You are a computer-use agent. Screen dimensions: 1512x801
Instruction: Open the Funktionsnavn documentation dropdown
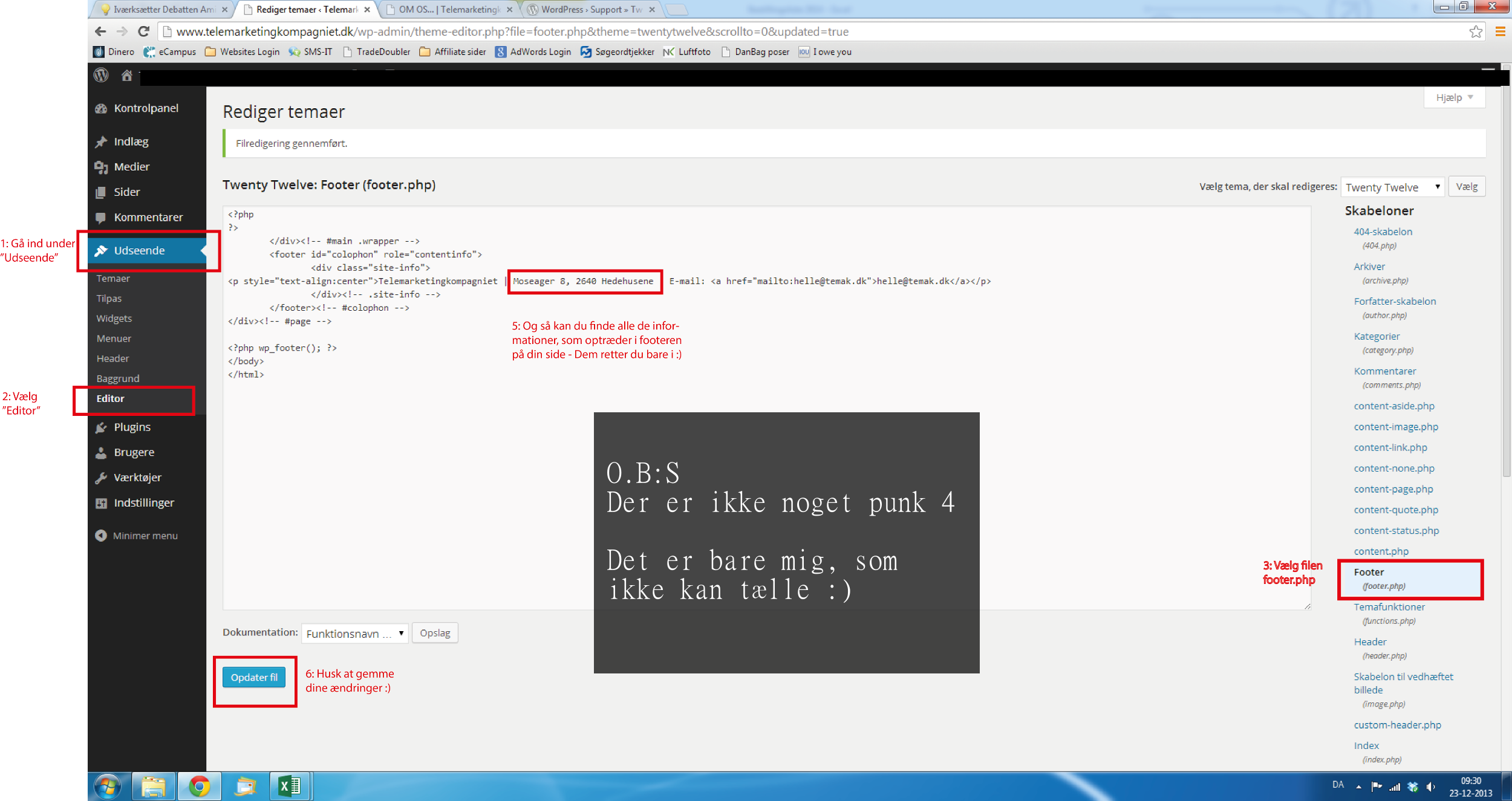tap(355, 634)
